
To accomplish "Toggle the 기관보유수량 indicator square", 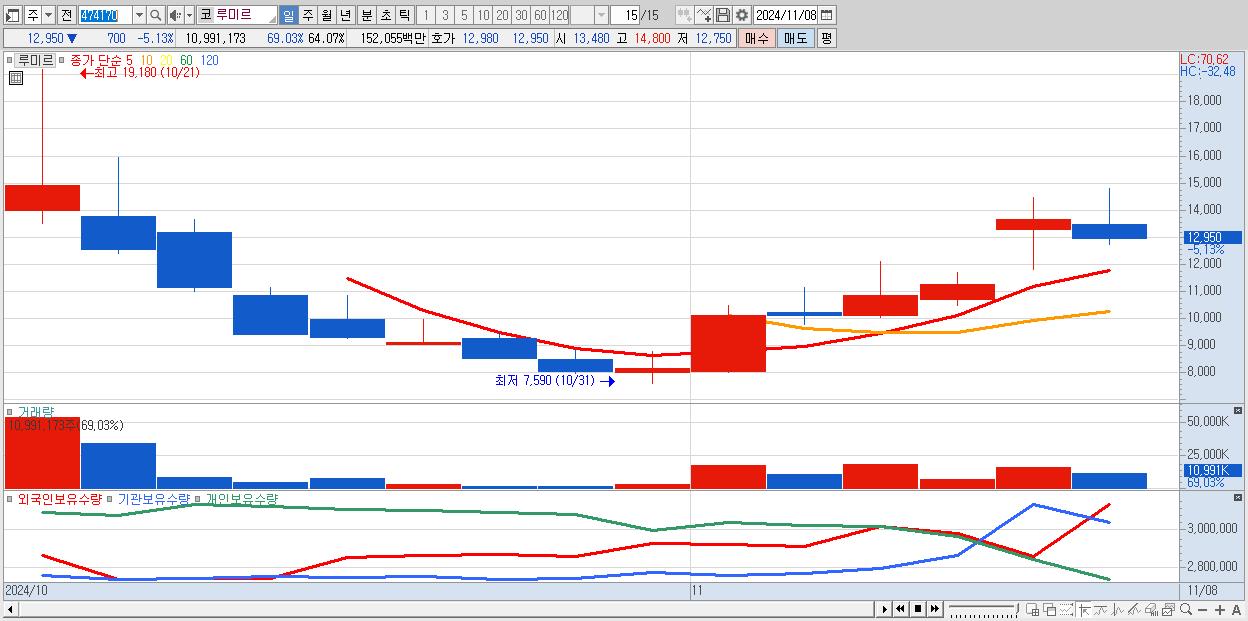I will (x=111, y=498).
